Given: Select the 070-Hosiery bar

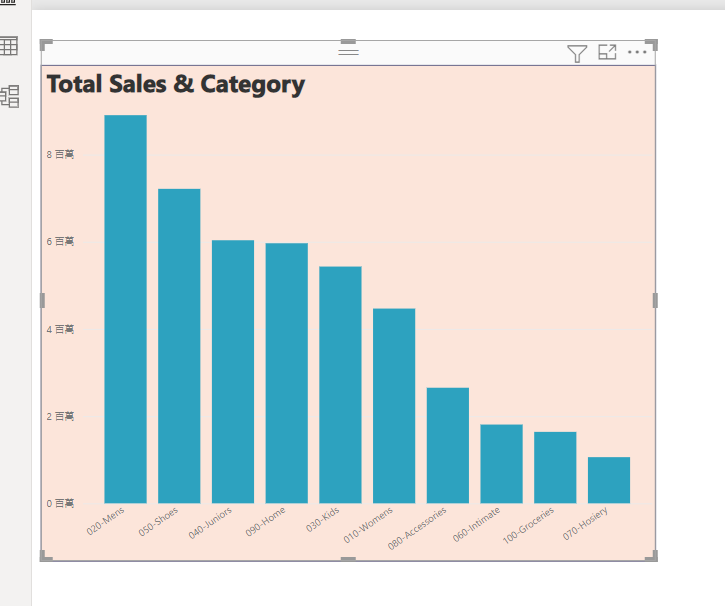Looking at the screenshot, I should [609, 480].
